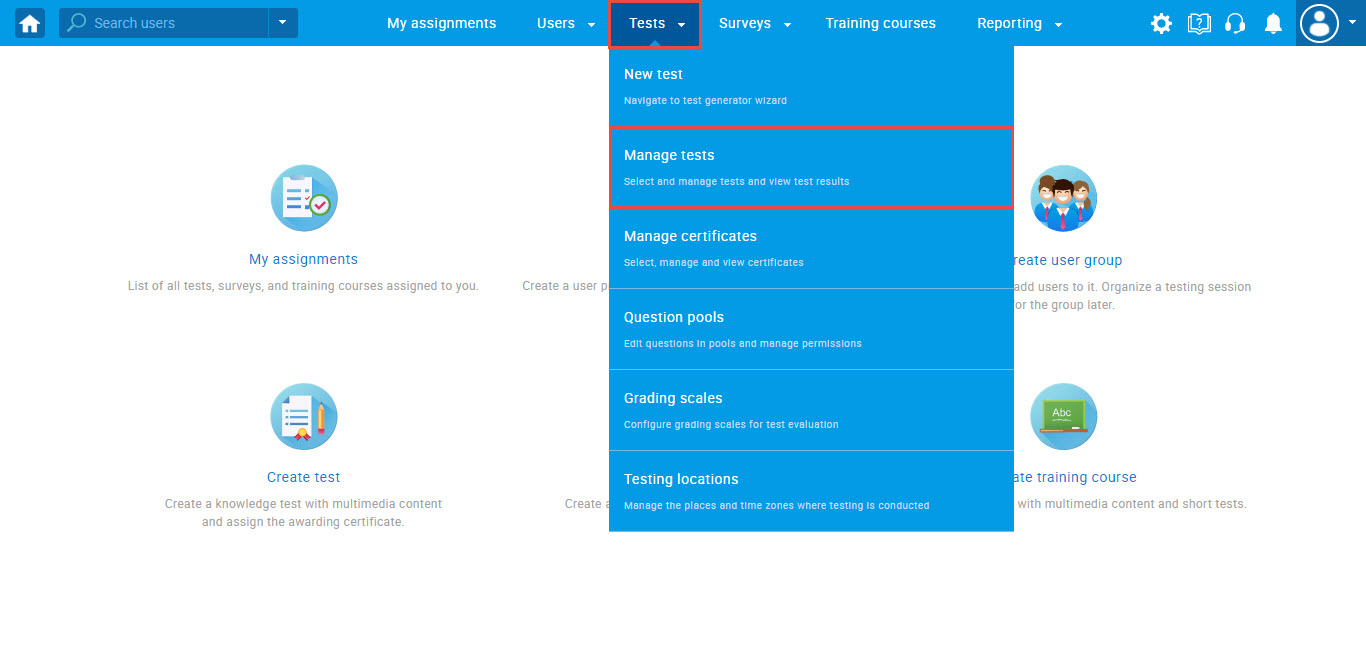
Task: Choose New test menu entry
Action: click(x=811, y=86)
